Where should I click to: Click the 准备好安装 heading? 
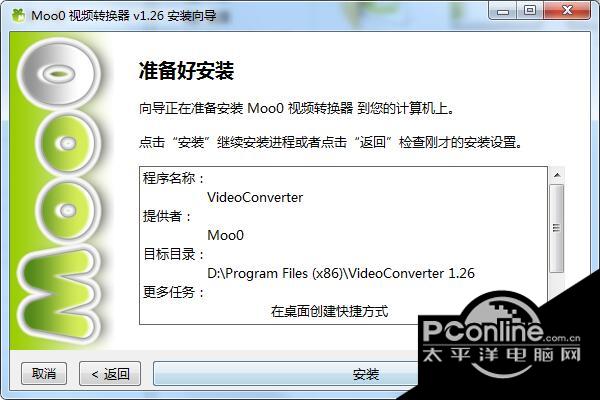click(186, 71)
